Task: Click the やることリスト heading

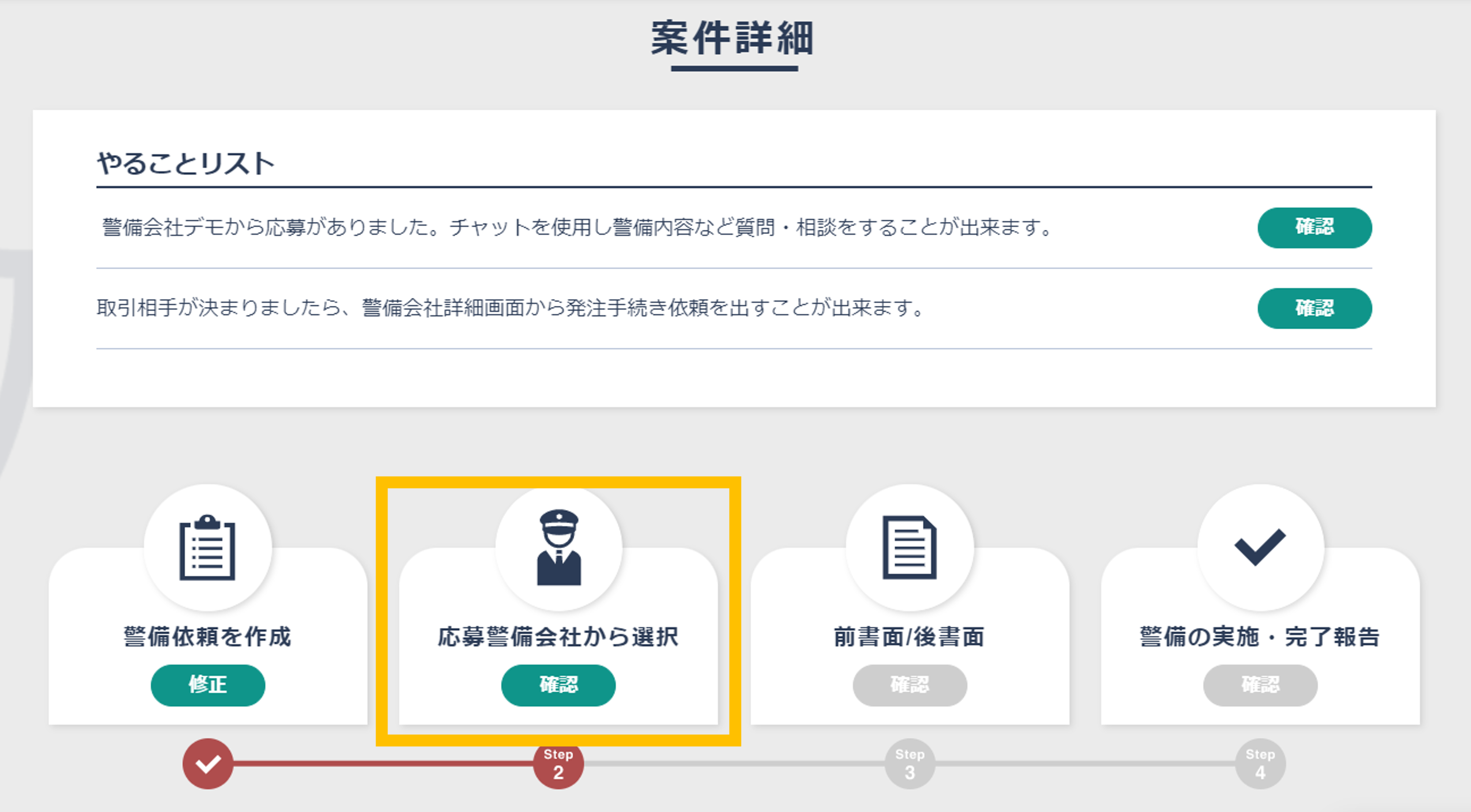Action: tap(186, 163)
